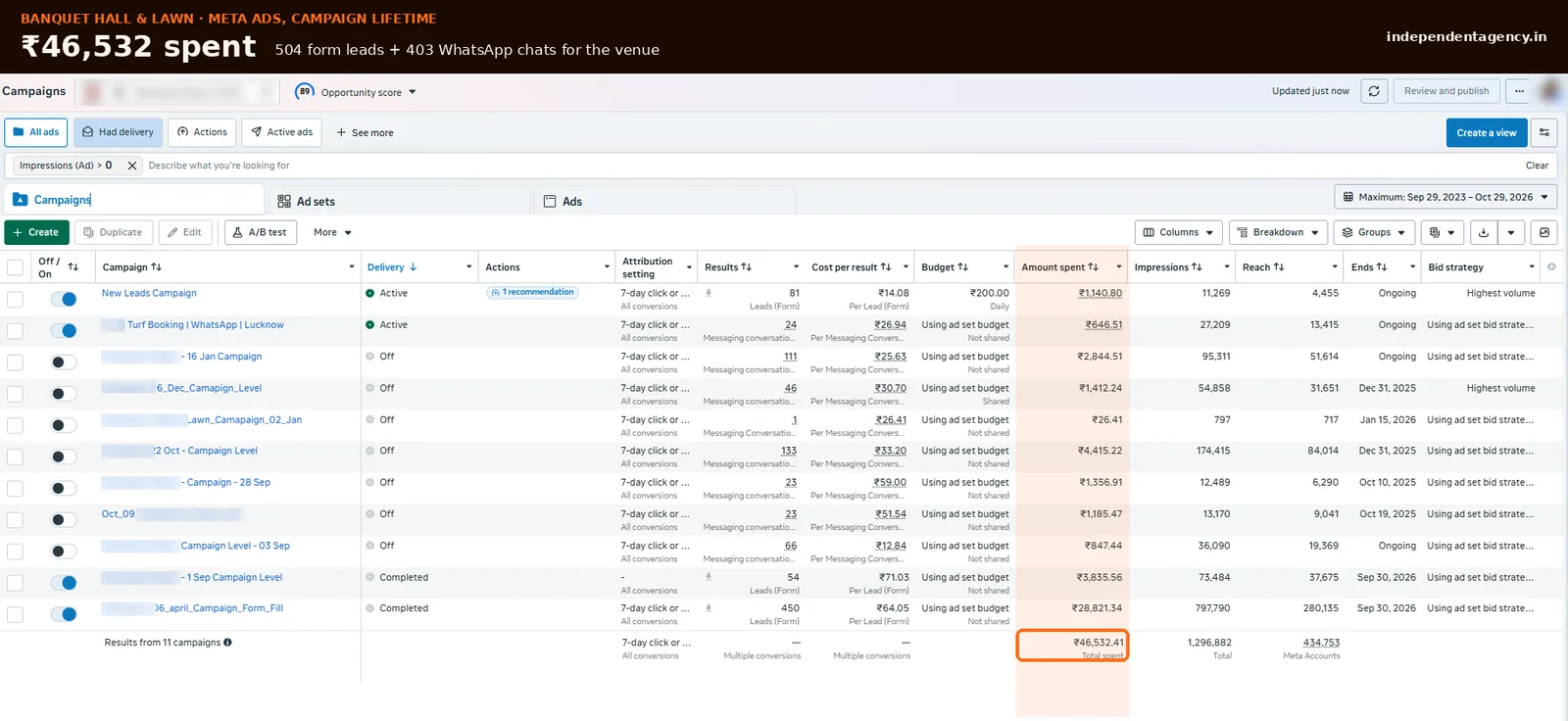Screen dimensions: 1568x721
Task: Open the Breakdown dropdown
Action: [x=1278, y=232]
